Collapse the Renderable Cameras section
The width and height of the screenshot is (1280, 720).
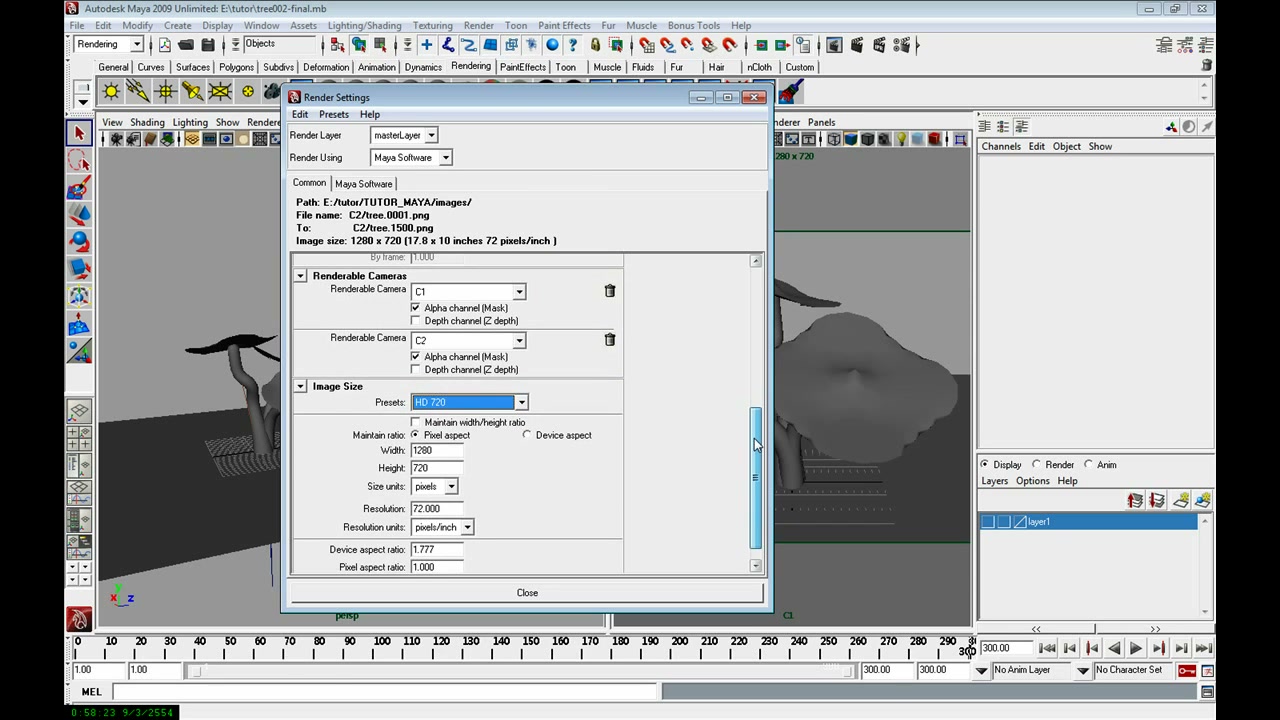tap(300, 276)
